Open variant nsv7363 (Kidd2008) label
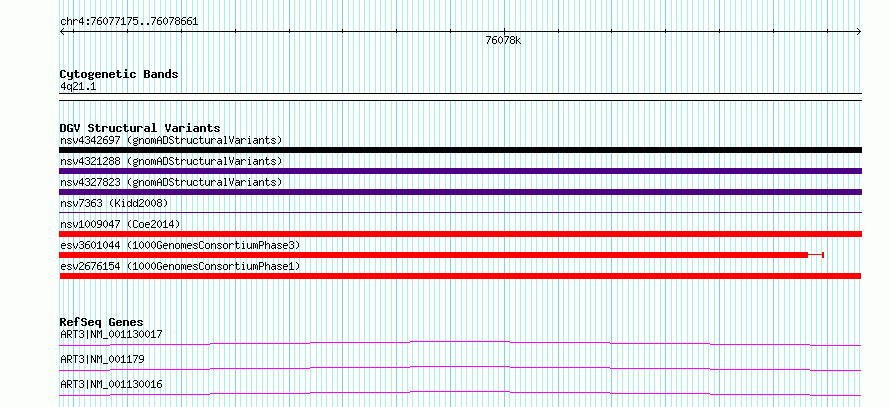Screen dimensions: 890x407 (114, 203)
